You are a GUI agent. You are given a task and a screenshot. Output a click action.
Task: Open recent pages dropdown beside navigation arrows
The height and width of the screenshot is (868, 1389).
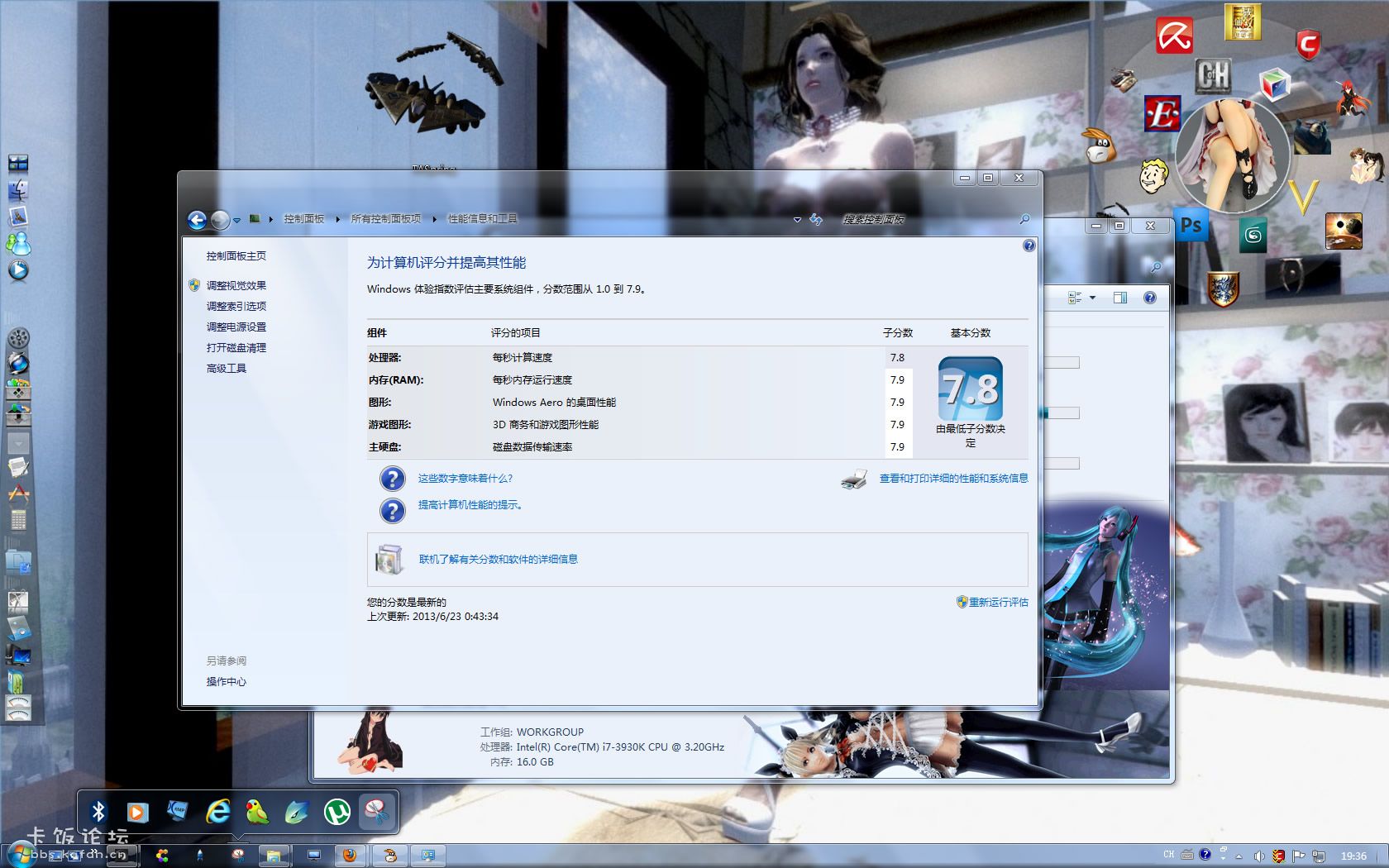click(x=236, y=220)
